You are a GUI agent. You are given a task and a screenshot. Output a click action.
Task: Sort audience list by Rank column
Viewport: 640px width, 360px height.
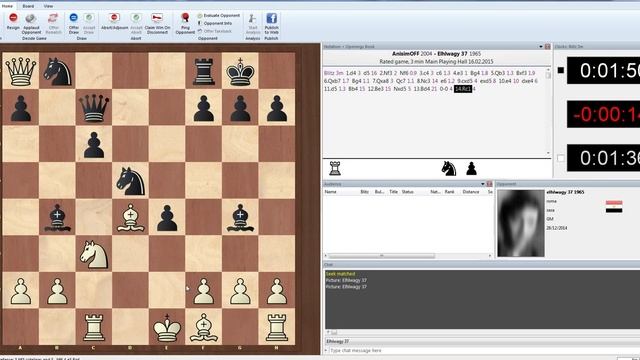click(x=449, y=192)
